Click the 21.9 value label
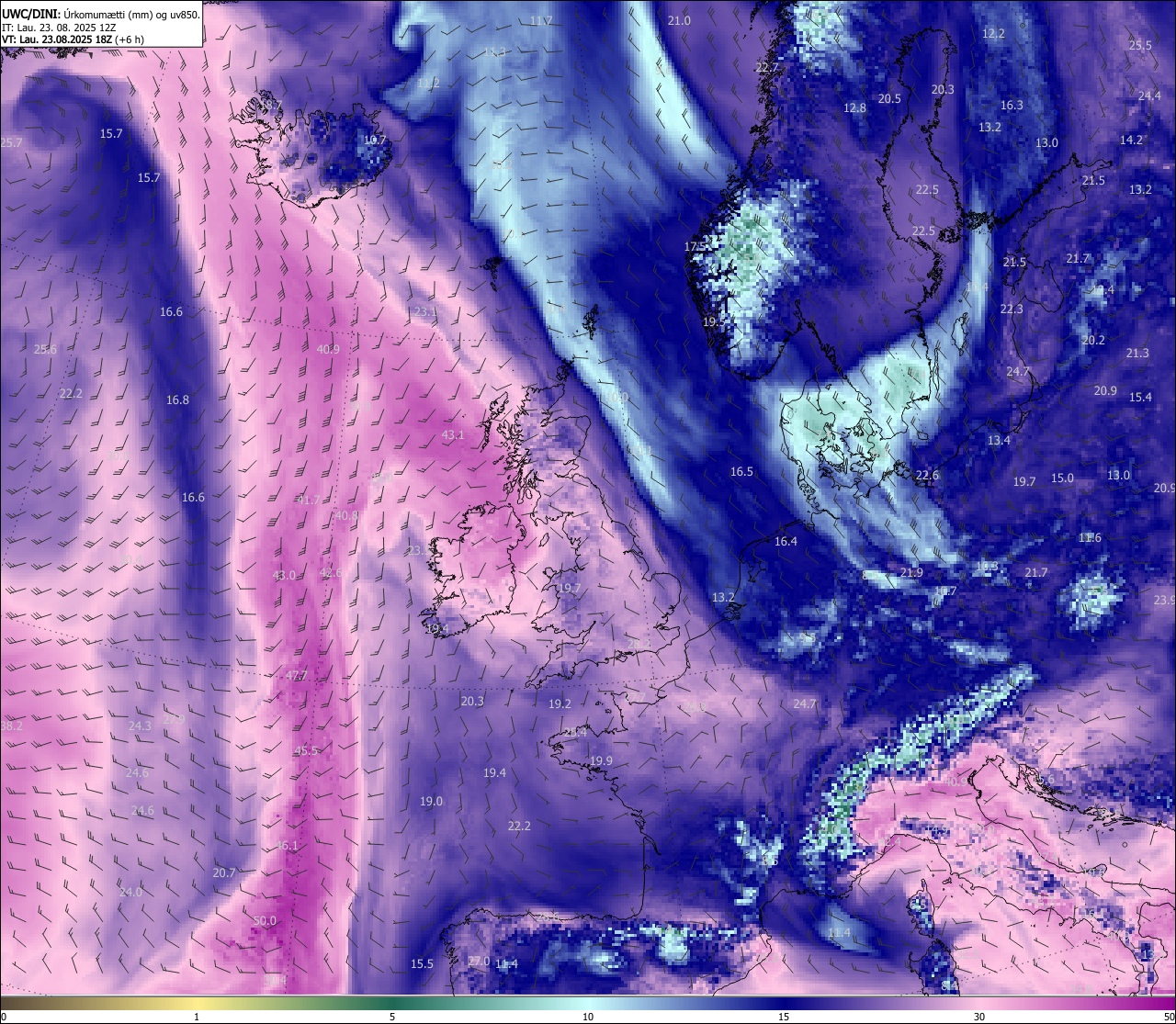The height and width of the screenshot is (1024, 1176). point(910,572)
